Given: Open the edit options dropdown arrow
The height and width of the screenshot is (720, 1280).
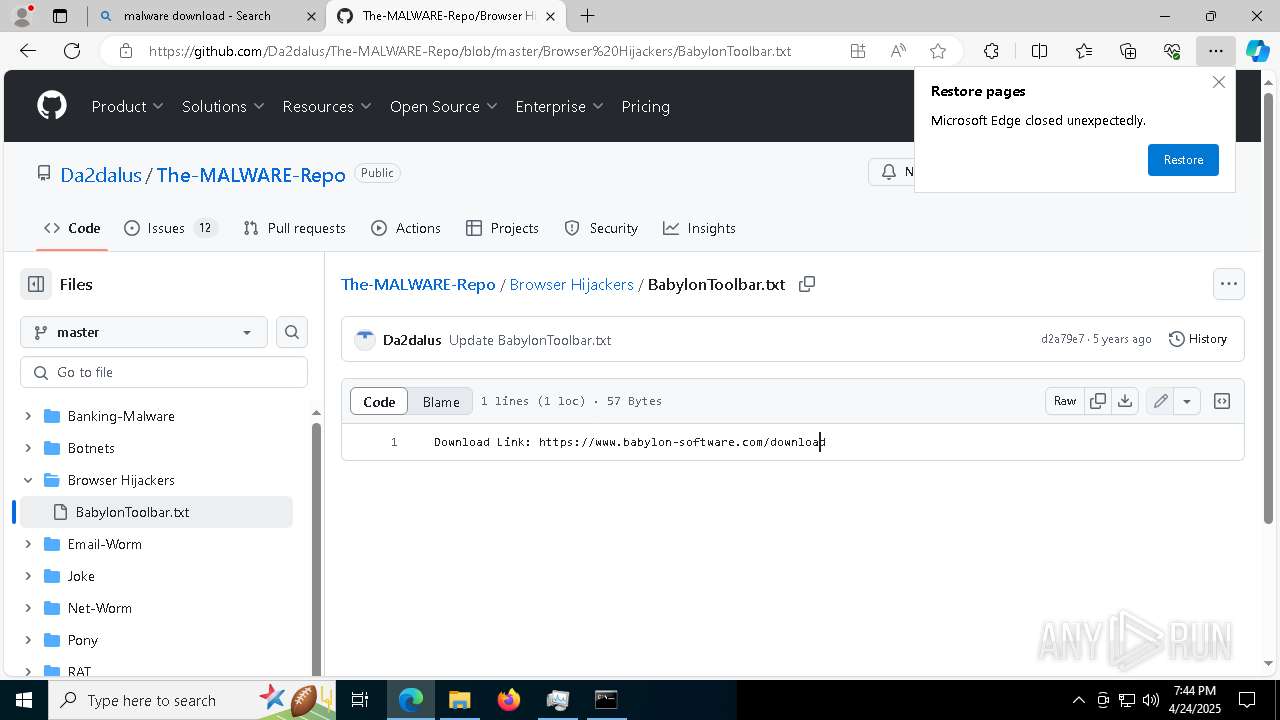Looking at the screenshot, I should click(1187, 401).
